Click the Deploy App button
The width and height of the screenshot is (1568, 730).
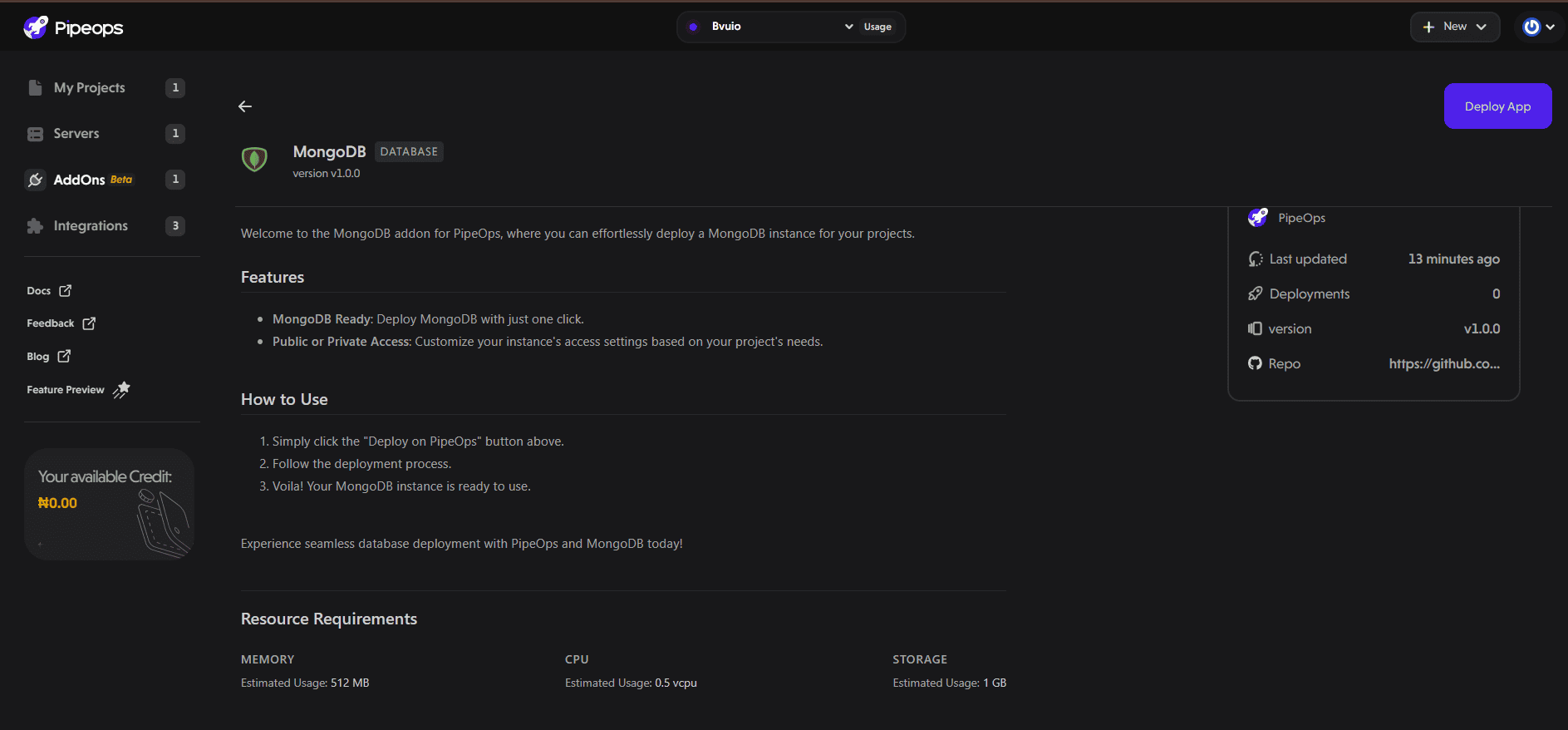pos(1497,106)
